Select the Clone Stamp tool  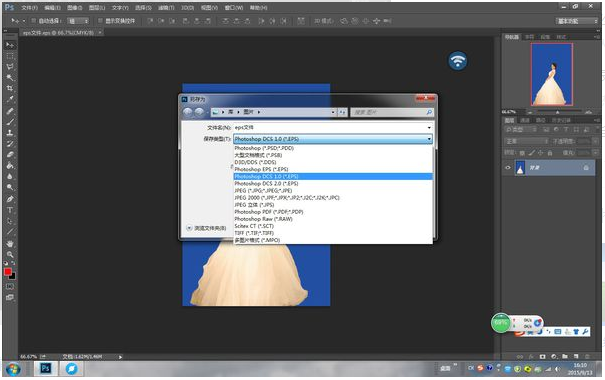pos(10,133)
